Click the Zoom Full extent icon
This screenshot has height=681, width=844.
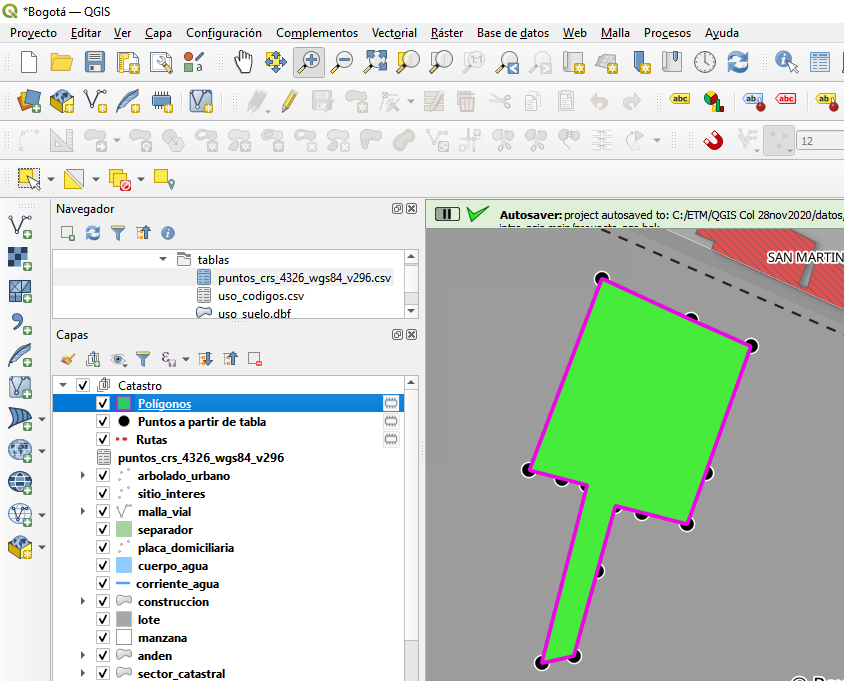coord(375,62)
